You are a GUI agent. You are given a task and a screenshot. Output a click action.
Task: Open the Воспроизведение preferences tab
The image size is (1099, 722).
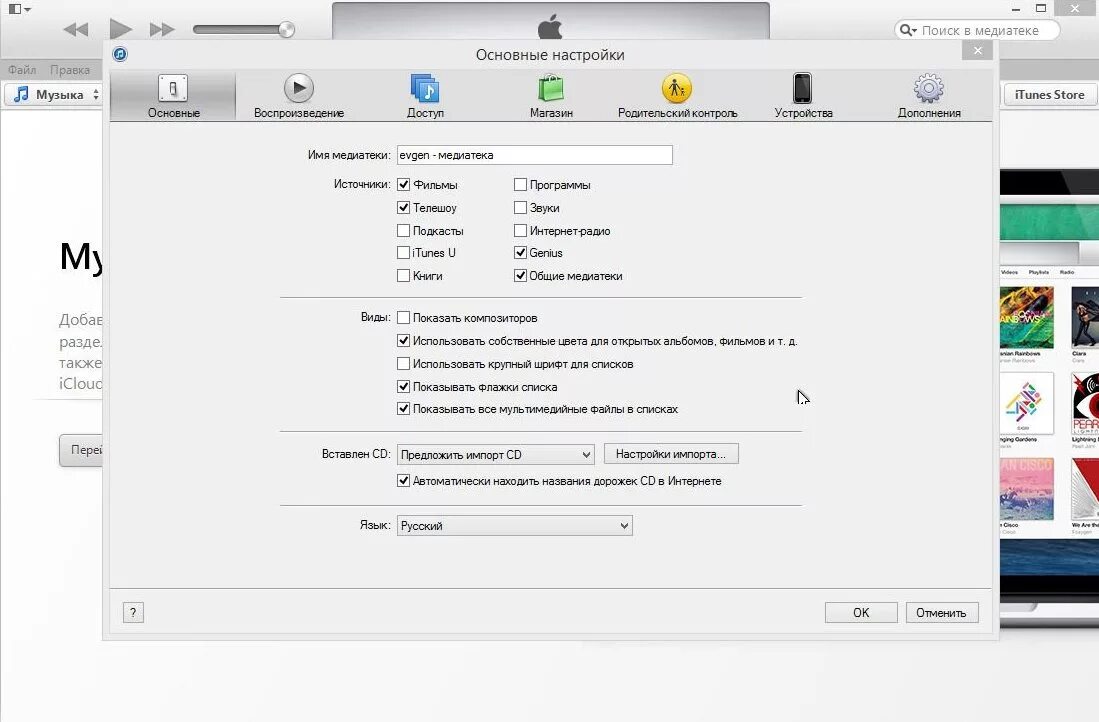click(299, 96)
